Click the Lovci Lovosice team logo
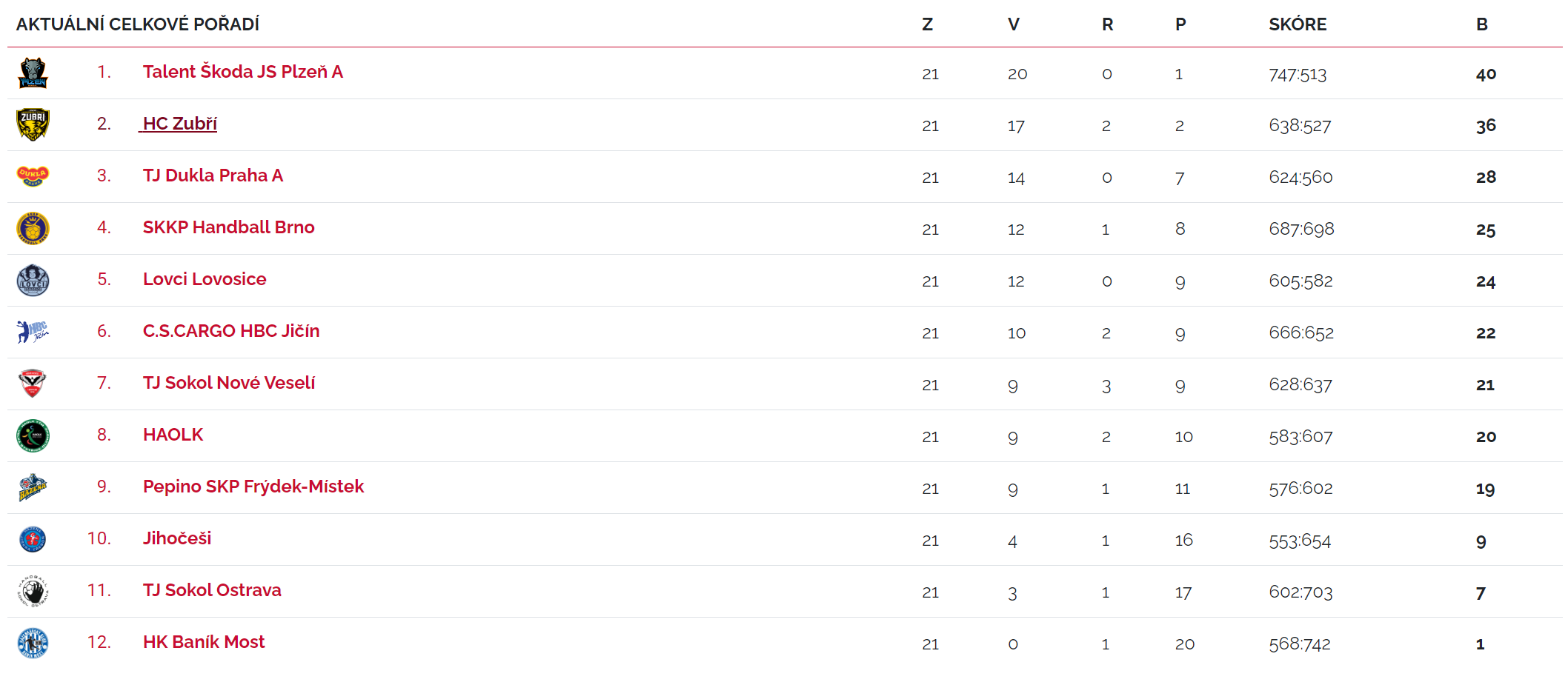Image resolution: width=1568 pixels, height=685 pixels. 33,281
